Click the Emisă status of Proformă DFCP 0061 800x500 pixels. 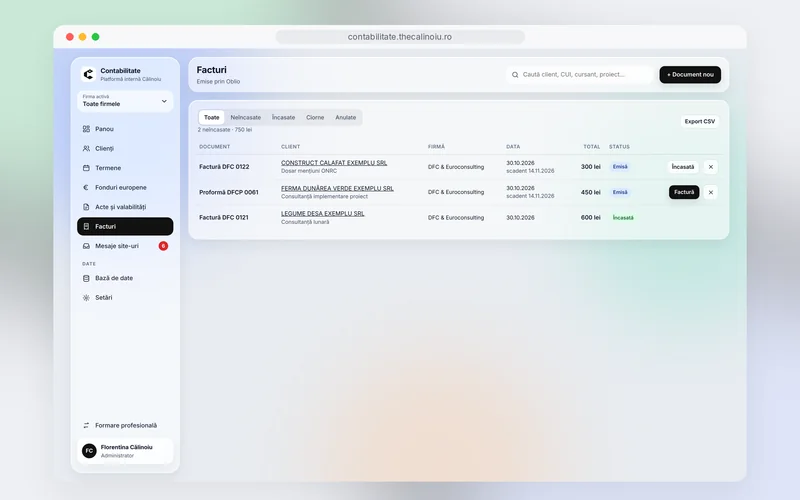pos(620,192)
